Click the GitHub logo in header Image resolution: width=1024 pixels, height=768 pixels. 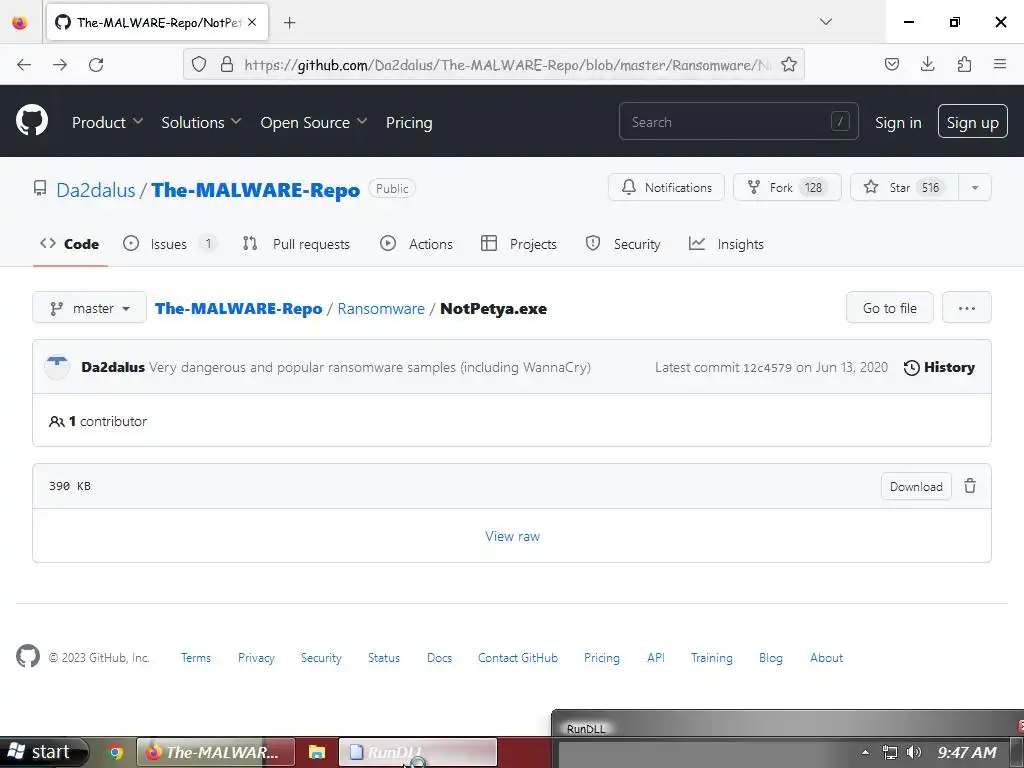click(x=31, y=121)
